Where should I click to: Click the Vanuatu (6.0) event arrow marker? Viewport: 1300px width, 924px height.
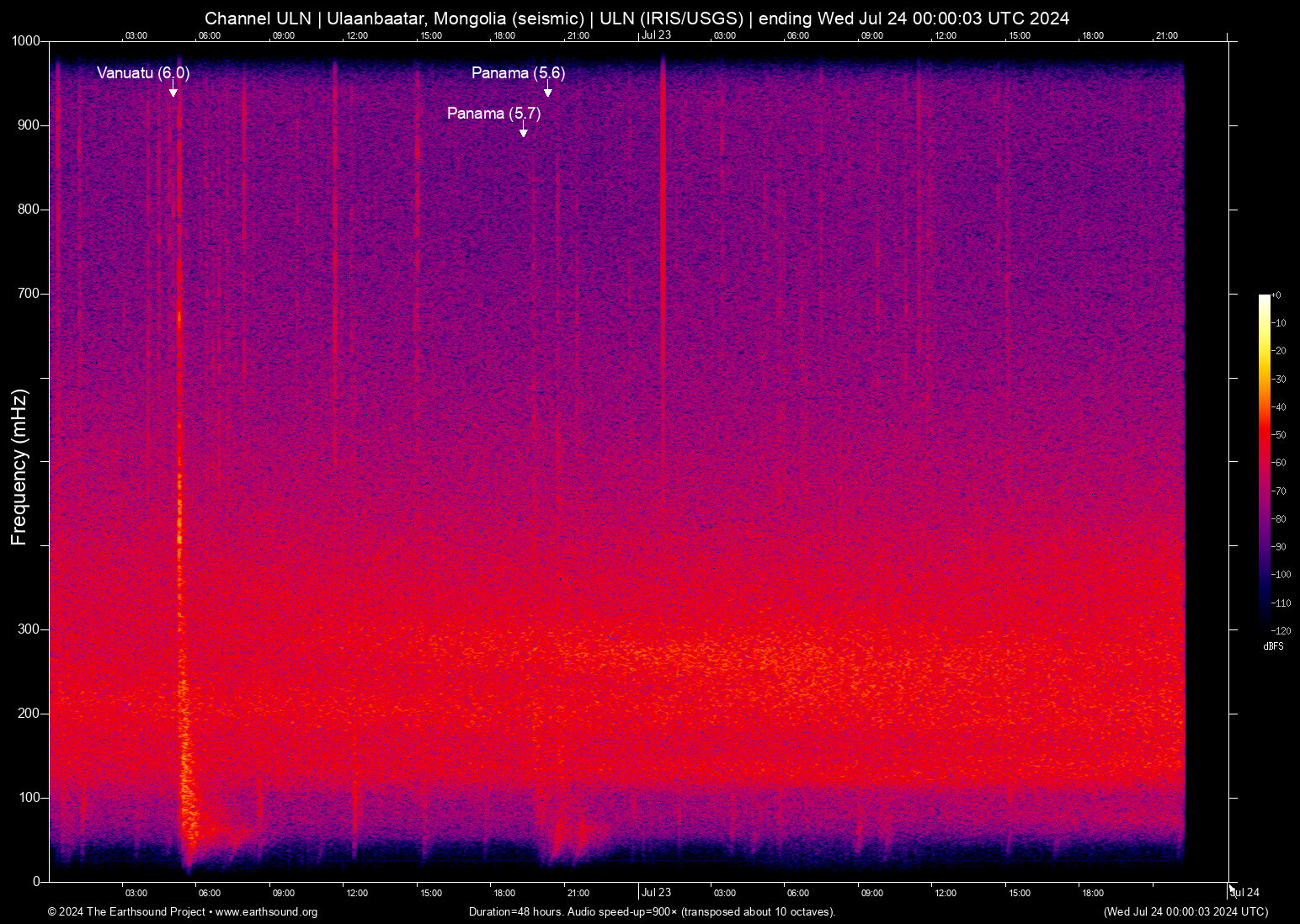[x=173, y=91]
